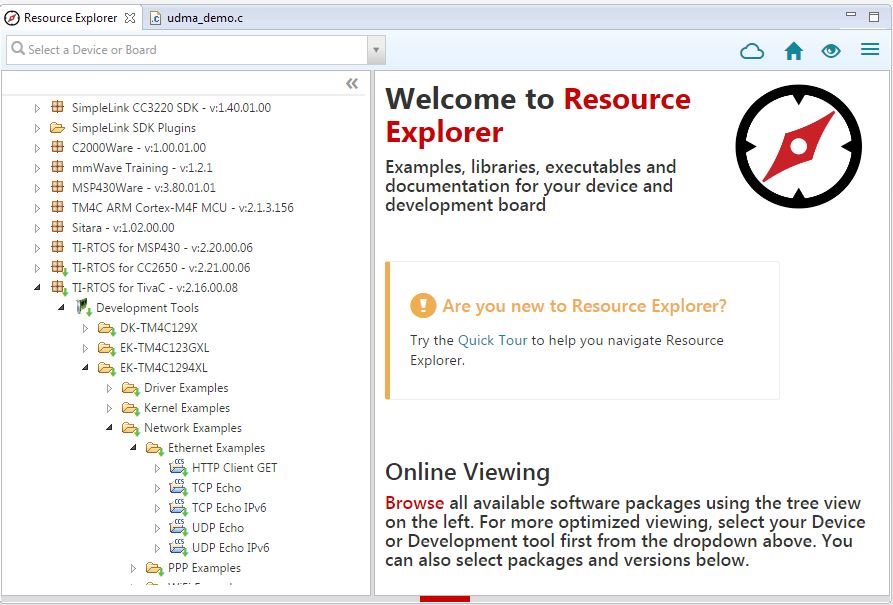Select TM4C ARM Cortex-M4F MCU entry

[182, 207]
